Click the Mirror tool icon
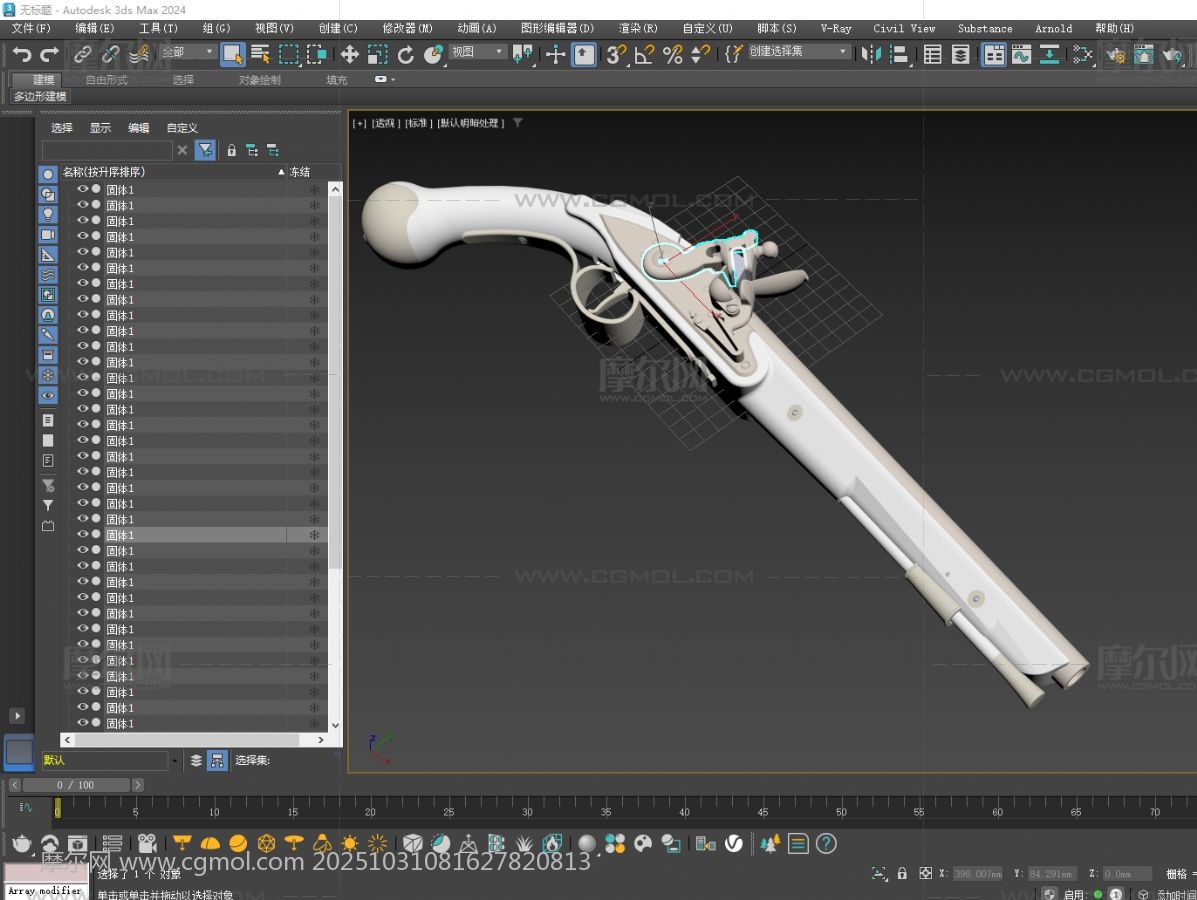The image size is (1197, 900). pyautogui.click(x=872, y=54)
